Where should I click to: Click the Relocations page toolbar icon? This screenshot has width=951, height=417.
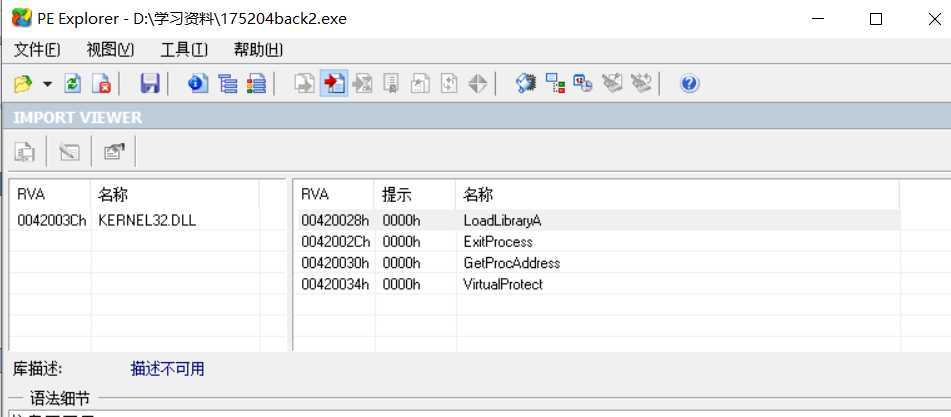[391, 84]
